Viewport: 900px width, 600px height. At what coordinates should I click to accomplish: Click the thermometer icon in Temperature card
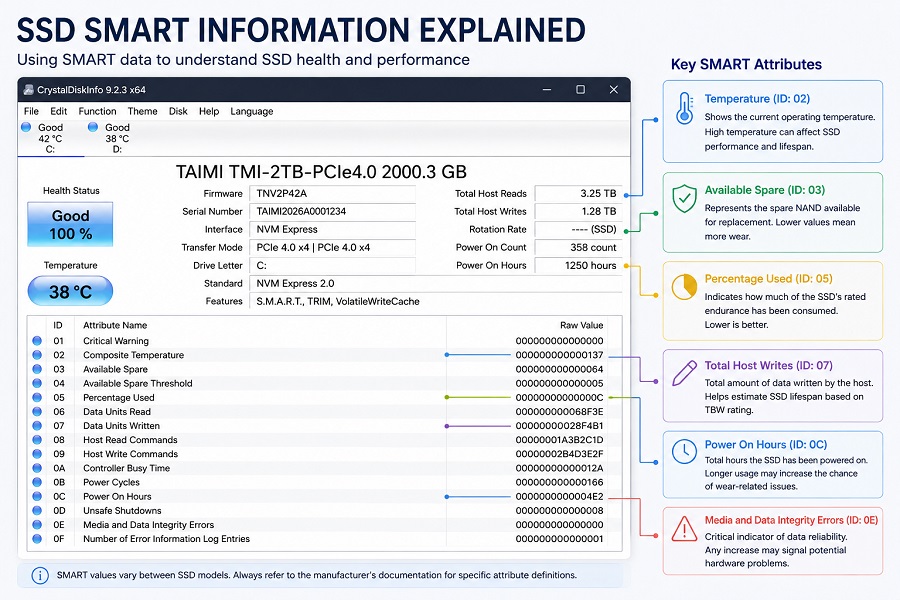[x=684, y=109]
